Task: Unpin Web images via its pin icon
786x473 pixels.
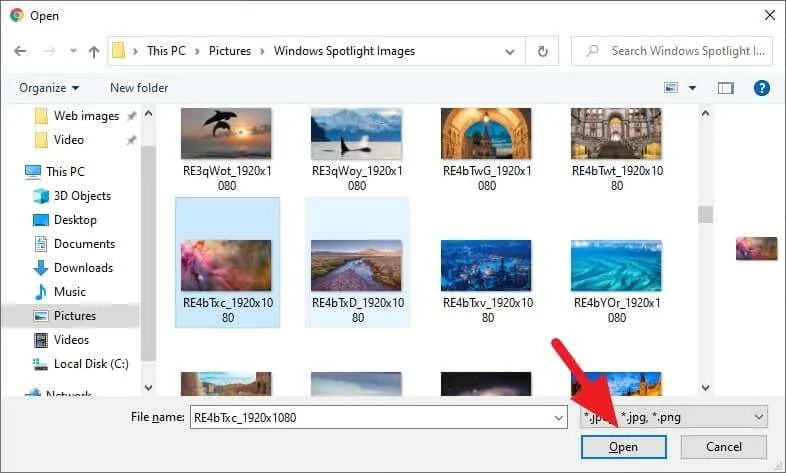Action: (x=131, y=116)
